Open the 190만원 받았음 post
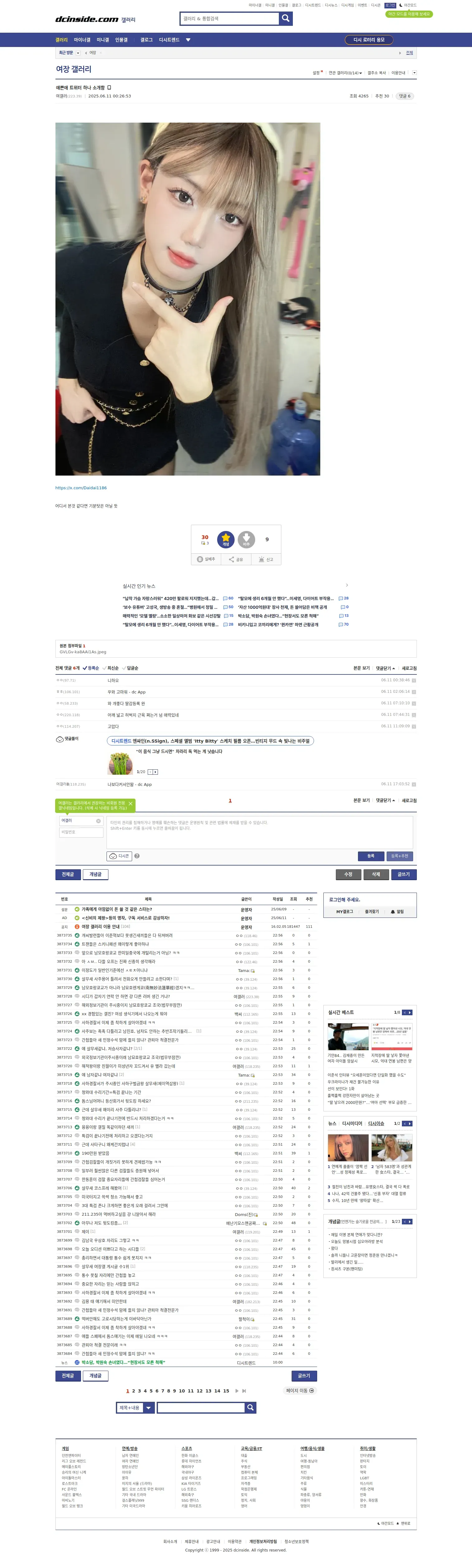The height and width of the screenshot is (1568, 472). pyautogui.click(x=96, y=1153)
